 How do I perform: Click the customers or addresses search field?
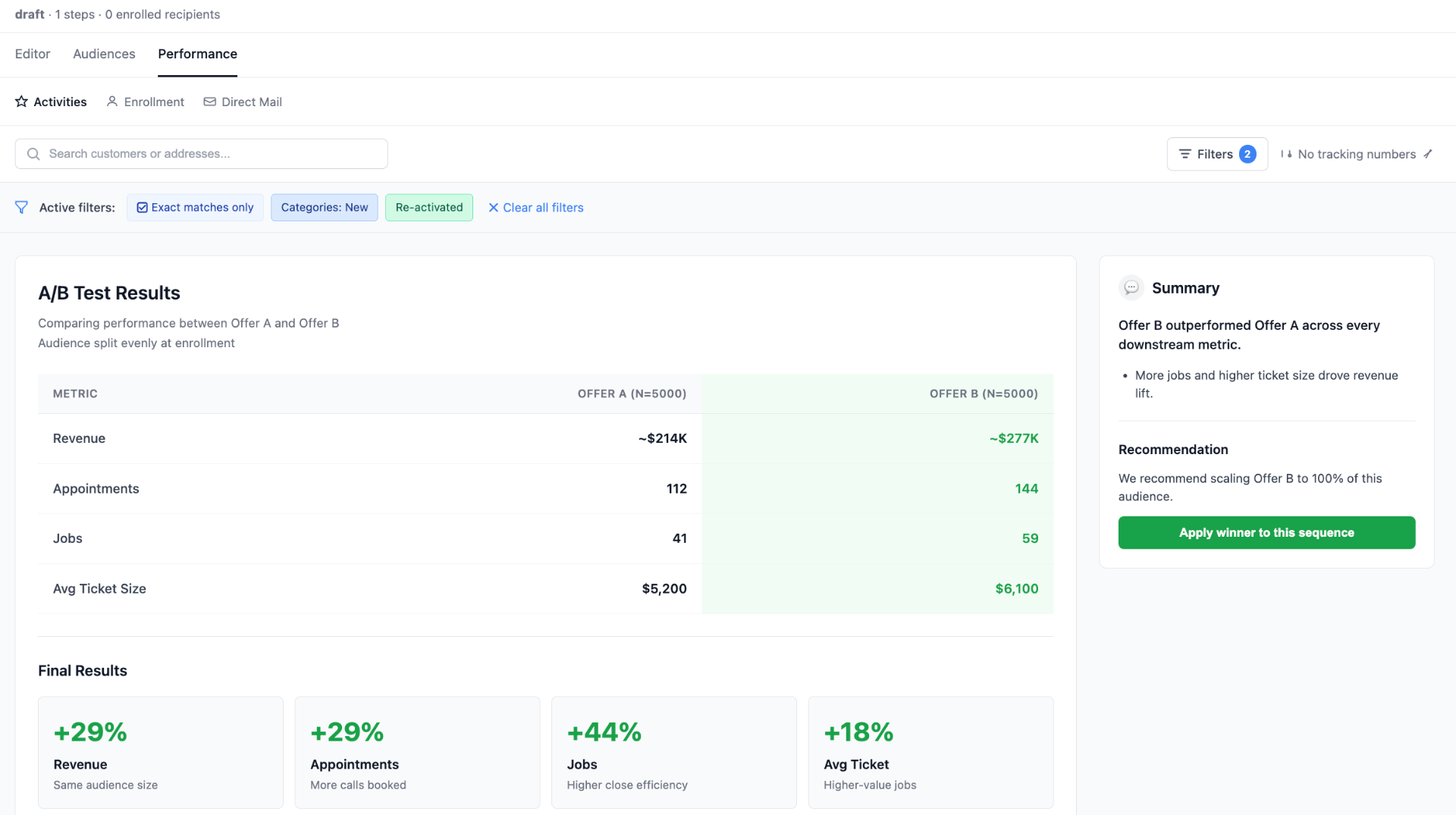[201, 153]
